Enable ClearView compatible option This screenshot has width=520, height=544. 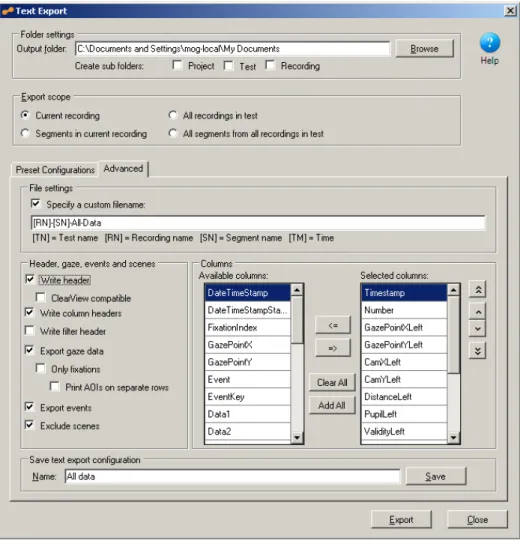[x=41, y=297]
